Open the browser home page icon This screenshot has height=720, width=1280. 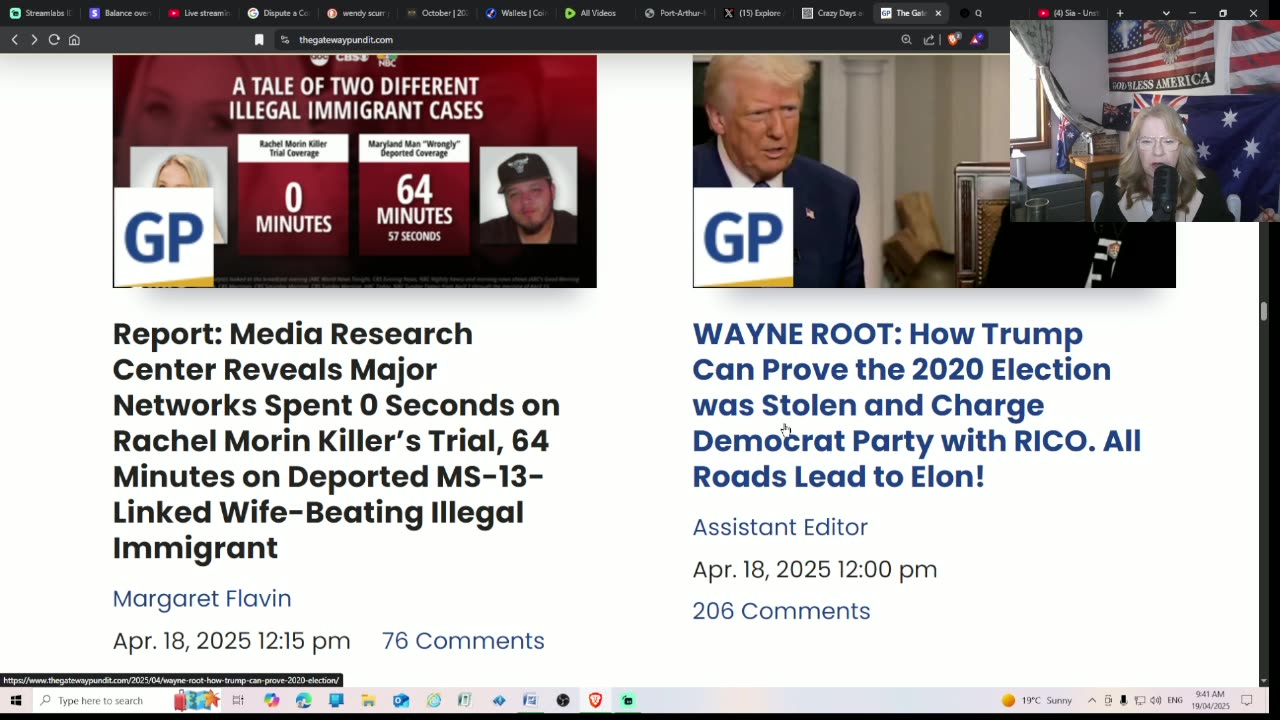74,40
